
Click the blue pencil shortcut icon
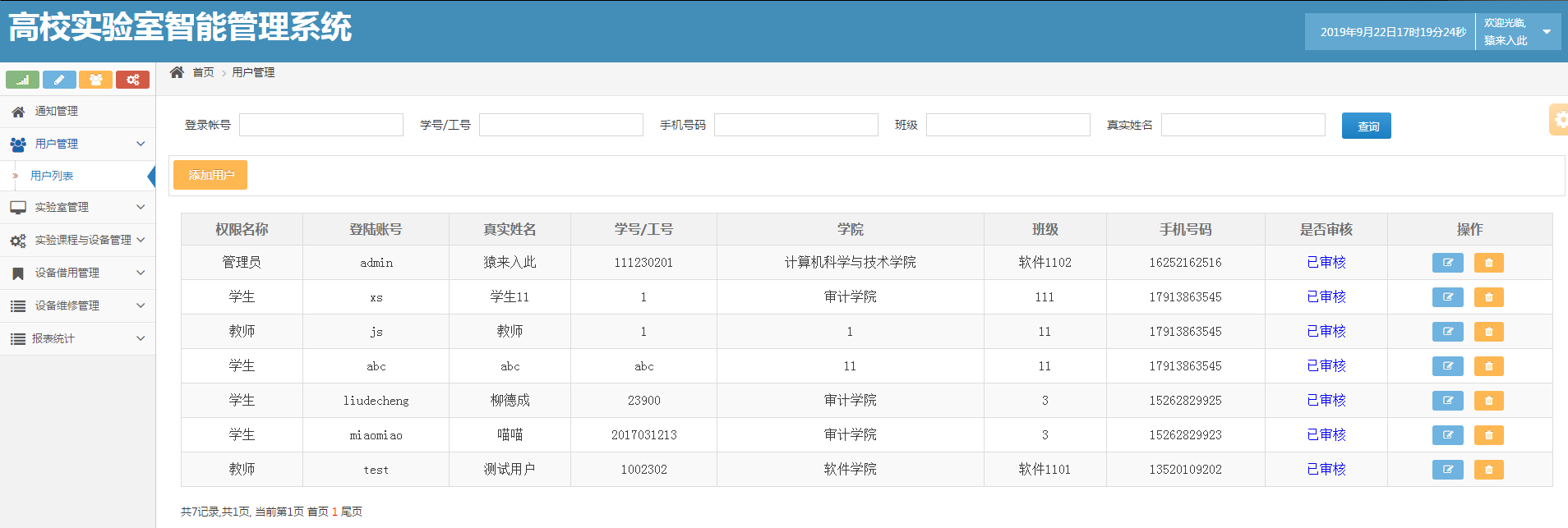coord(59,80)
